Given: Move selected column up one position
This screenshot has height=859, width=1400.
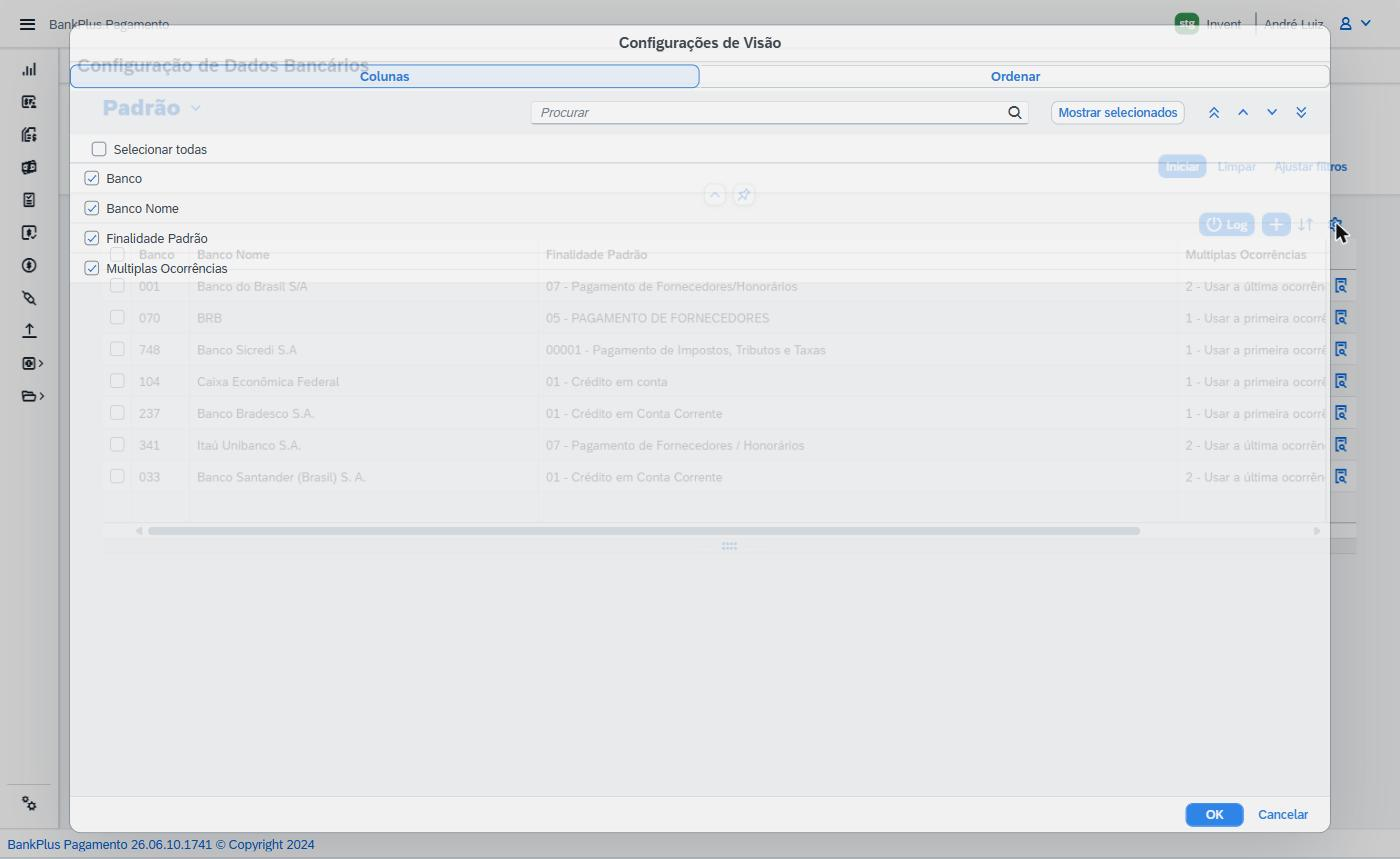Looking at the screenshot, I should click(x=1243, y=113).
